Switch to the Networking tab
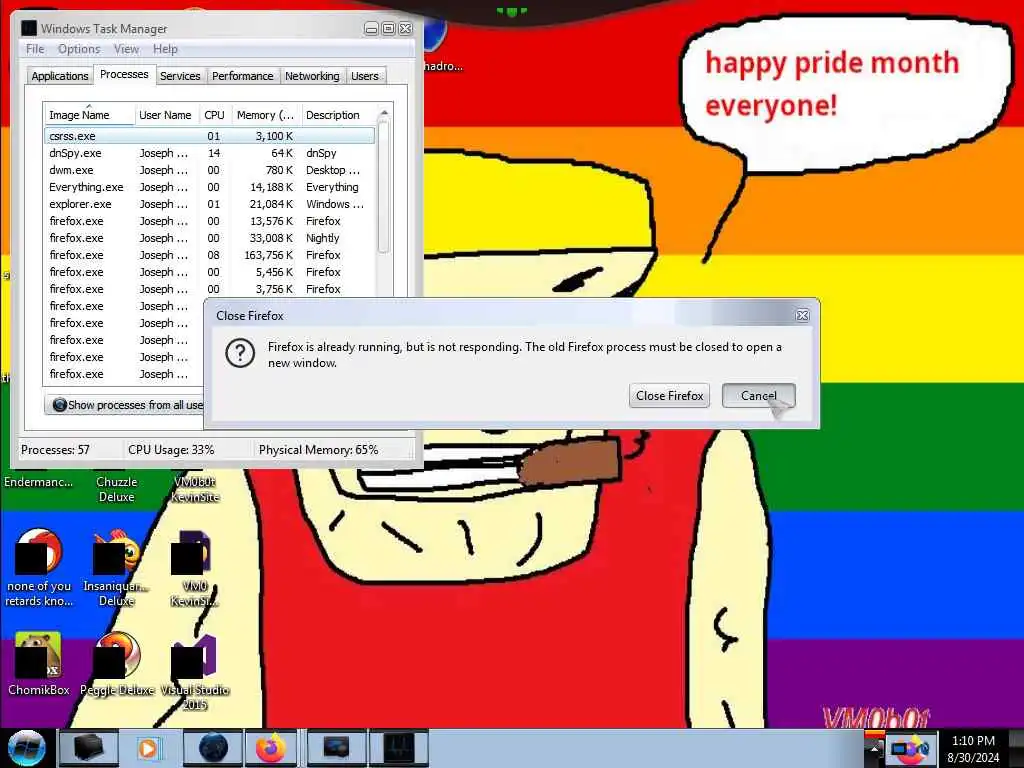1024x768 pixels. 312,76
